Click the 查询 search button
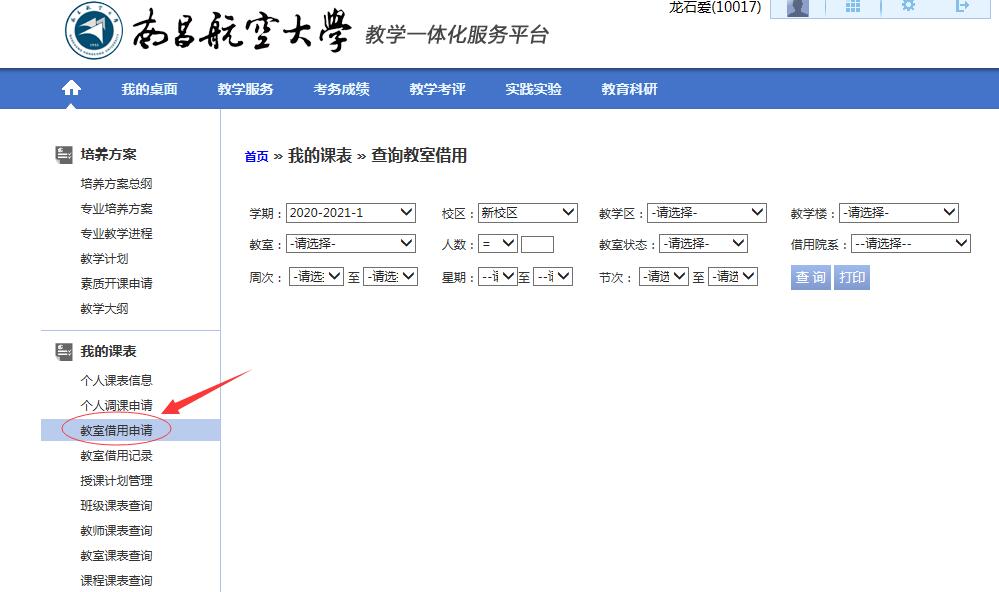Viewport: 999px width, 592px height. click(x=810, y=277)
